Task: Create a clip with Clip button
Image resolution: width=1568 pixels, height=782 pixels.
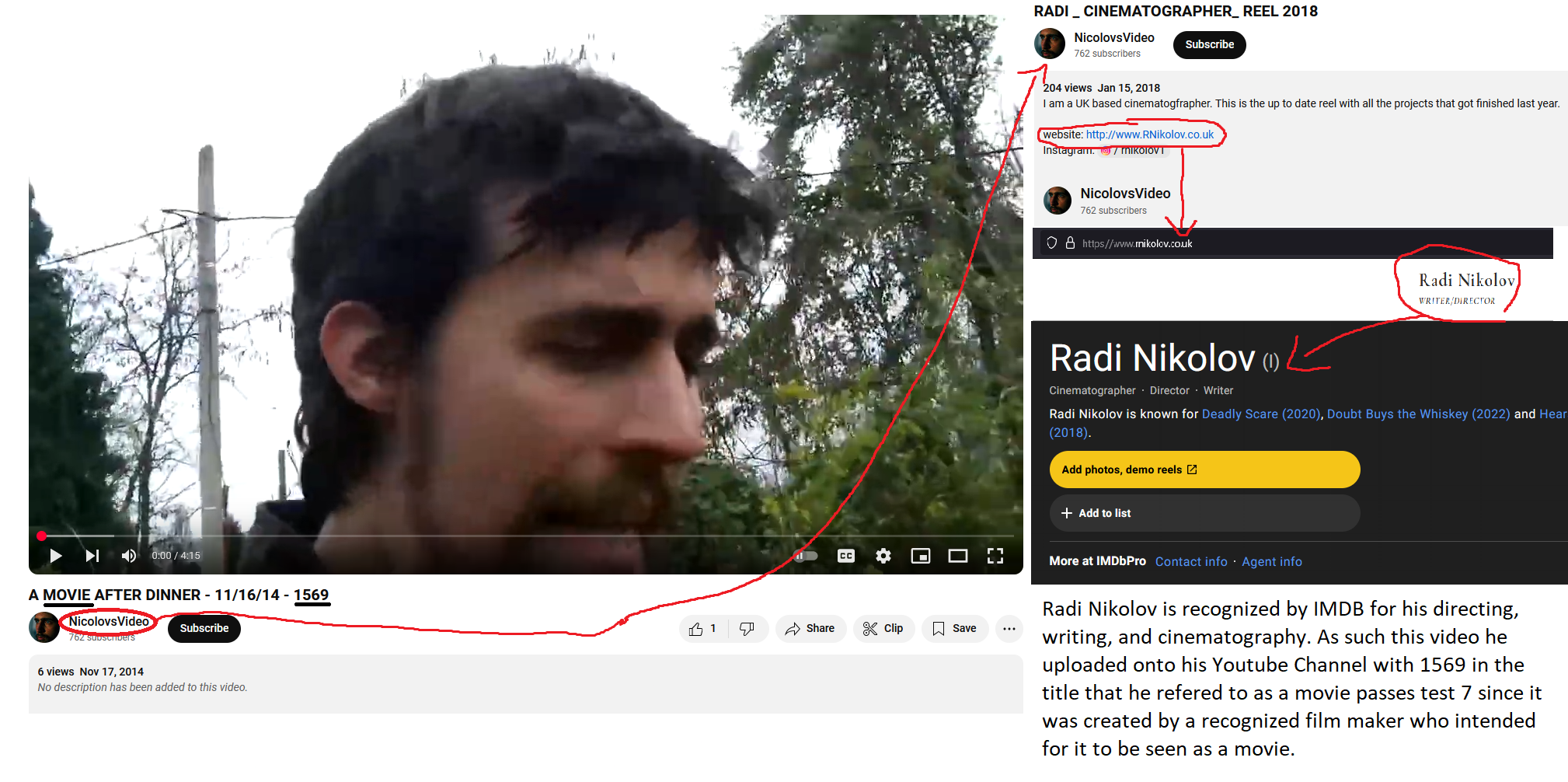Action: tap(883, 629)
